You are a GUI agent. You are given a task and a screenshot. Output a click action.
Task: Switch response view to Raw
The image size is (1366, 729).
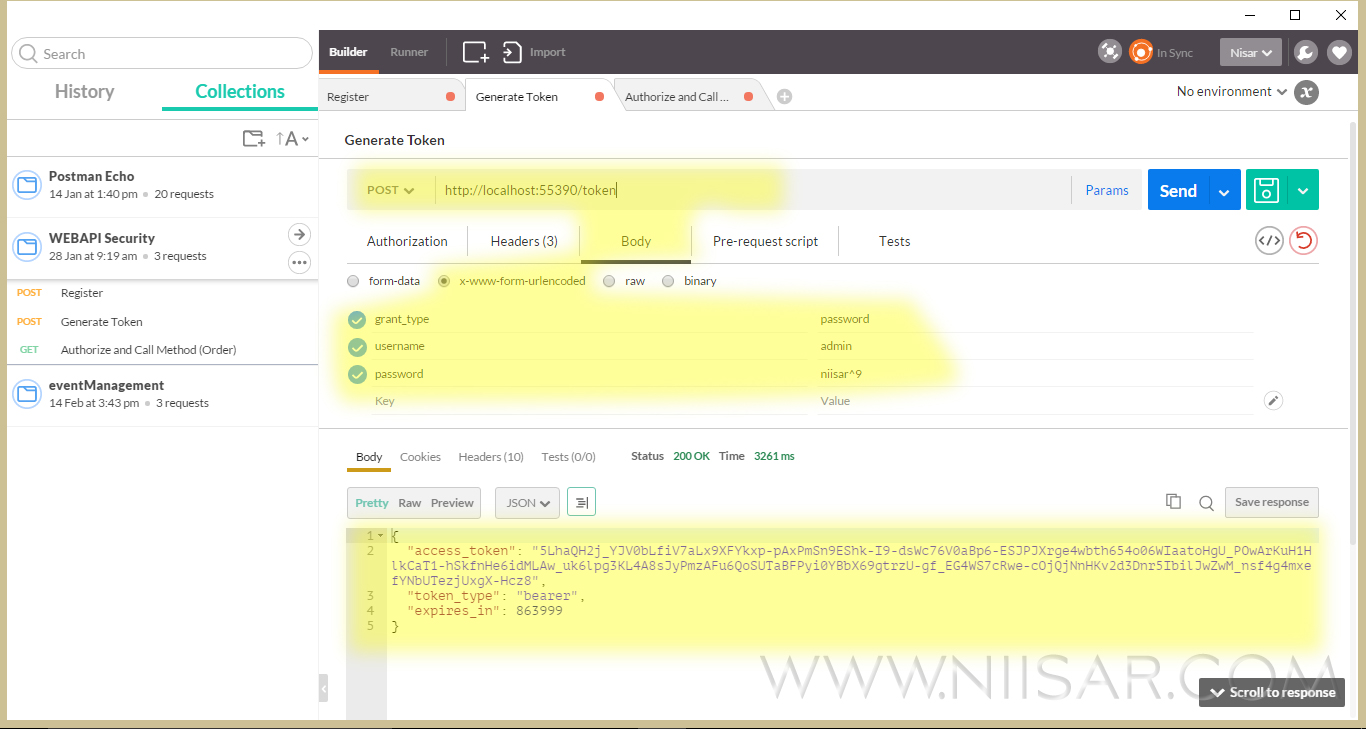pyautogui.click(x=410, y=503)
